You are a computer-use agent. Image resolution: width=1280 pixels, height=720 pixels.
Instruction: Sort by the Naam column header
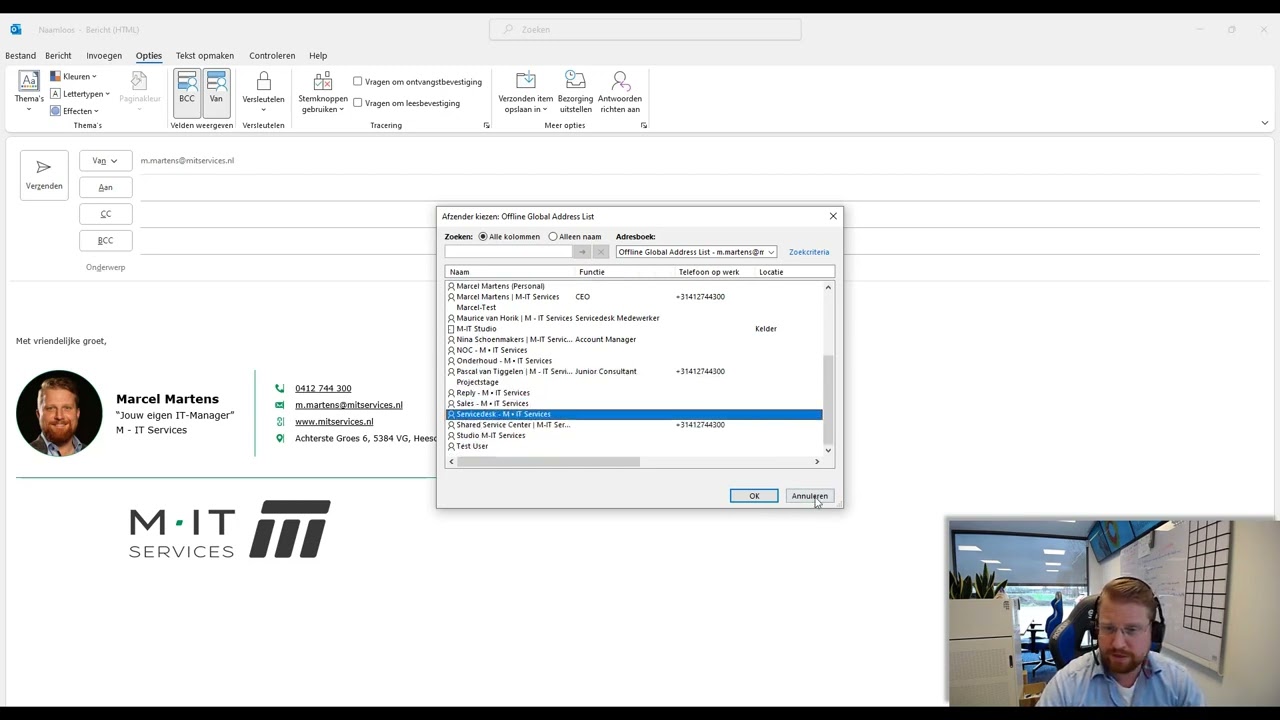point(510,272)
